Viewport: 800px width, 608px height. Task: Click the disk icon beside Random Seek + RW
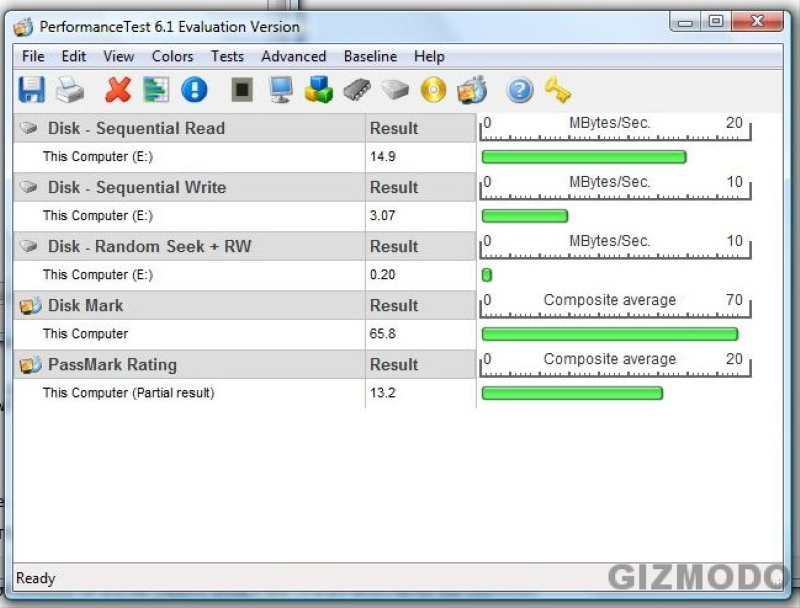[29, 246]
